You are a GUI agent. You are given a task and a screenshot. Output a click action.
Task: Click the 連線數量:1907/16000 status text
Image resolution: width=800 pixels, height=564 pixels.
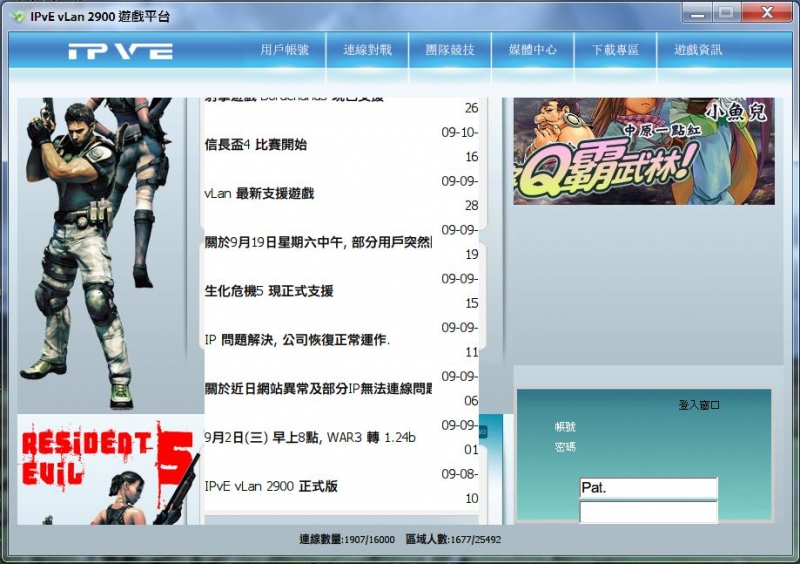(347, 540)
